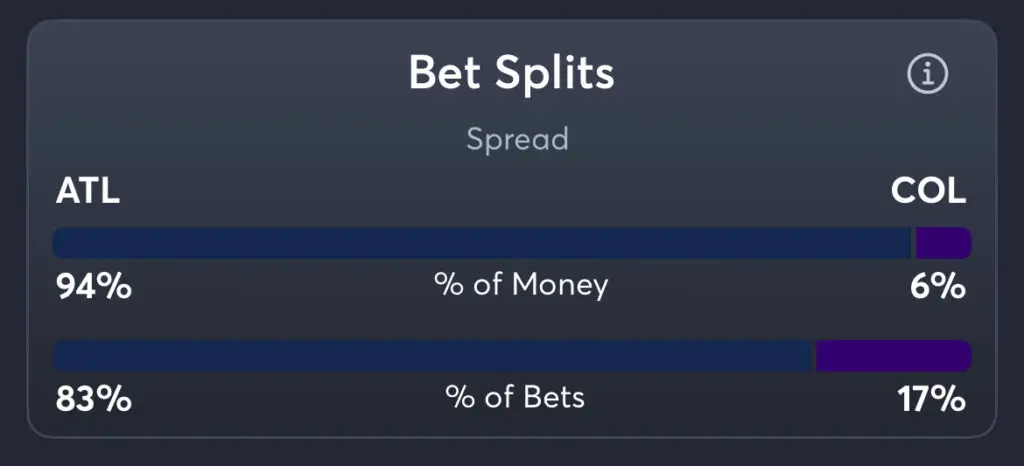Click COL's purple segment of money bar
This screenshot has width=1024, height=466.
point(943,243)
